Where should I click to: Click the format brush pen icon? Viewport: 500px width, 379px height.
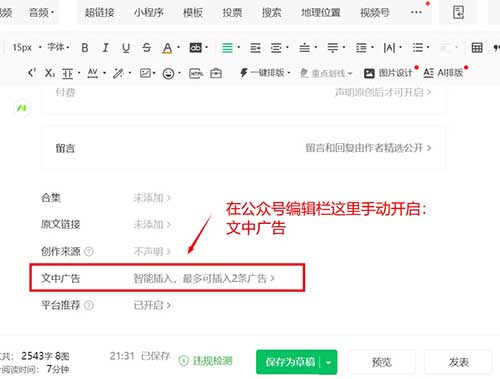(x=118, y=73)
